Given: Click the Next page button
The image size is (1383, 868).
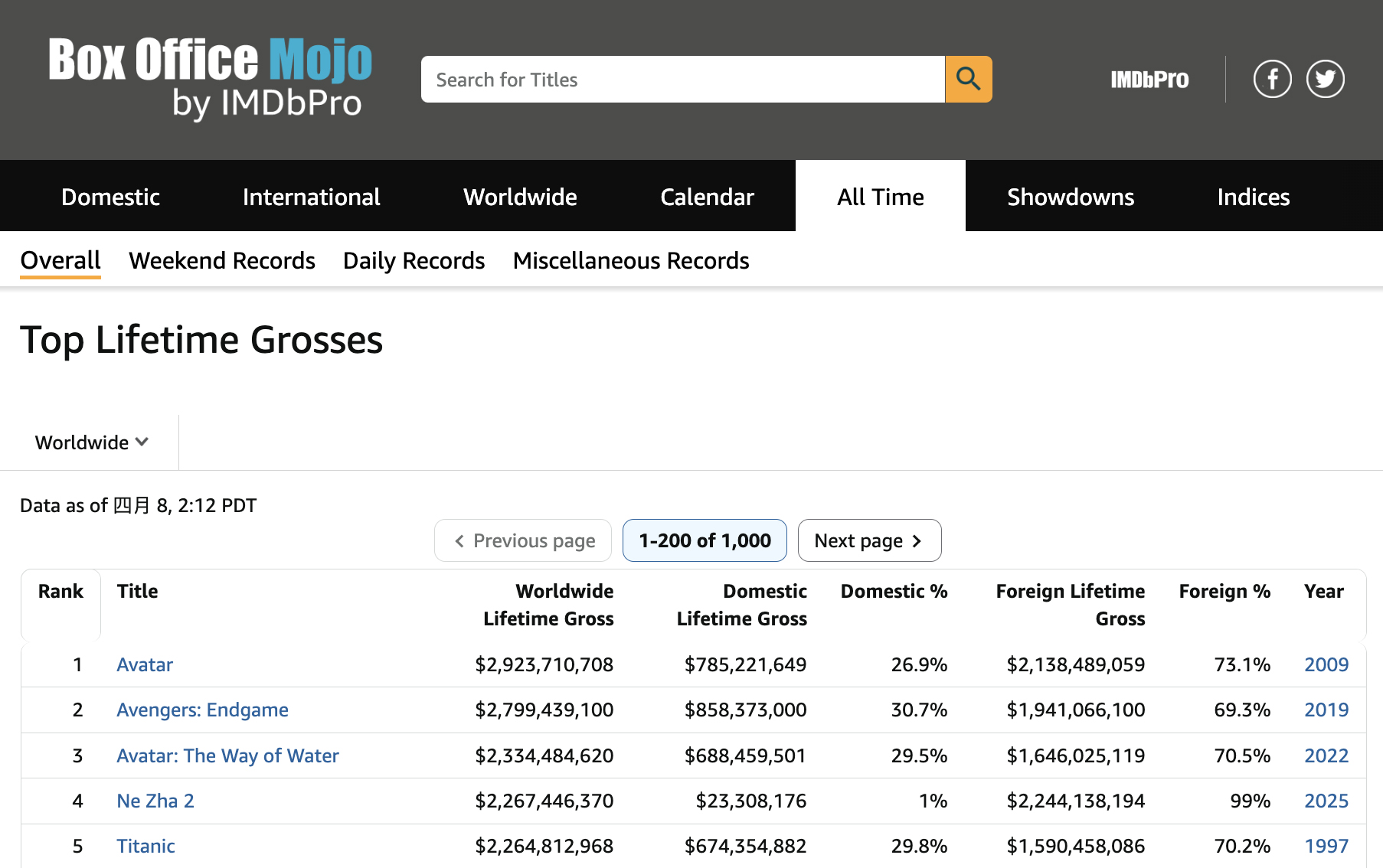Looking at the screenshot, I should pos(869,540).
